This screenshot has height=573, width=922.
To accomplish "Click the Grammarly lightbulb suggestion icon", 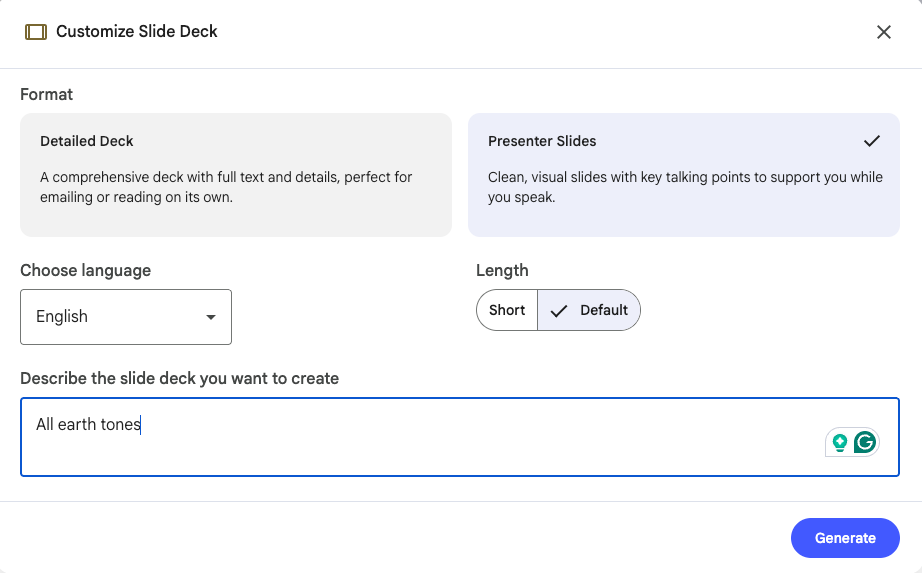I will (840, 442).
